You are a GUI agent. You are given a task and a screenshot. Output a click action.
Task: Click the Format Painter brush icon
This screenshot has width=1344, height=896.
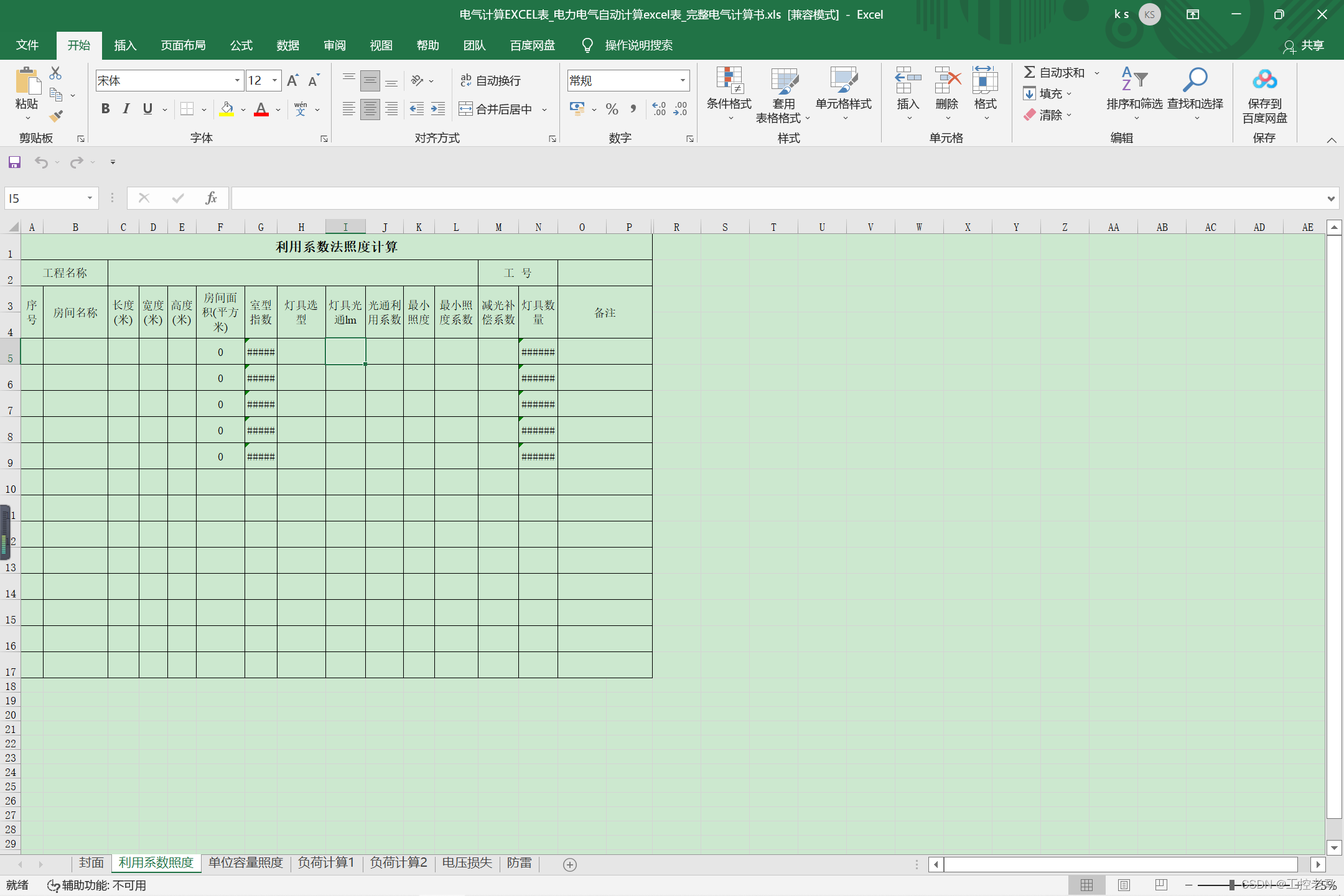[x=56, y=116]
